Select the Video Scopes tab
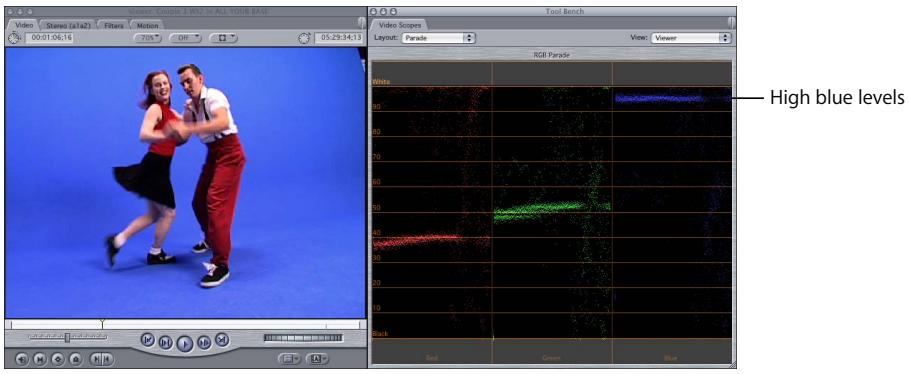The height and width of the screenshot is (374, 909). coord(401,25)
